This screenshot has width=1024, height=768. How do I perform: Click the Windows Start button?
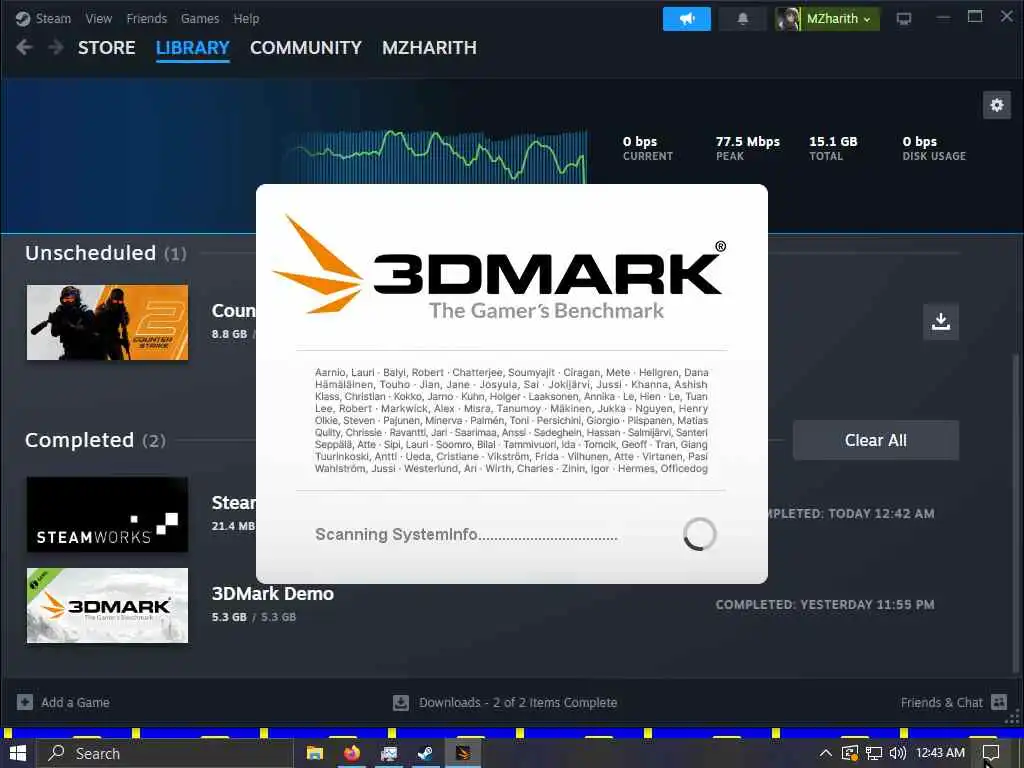point(18,754)
